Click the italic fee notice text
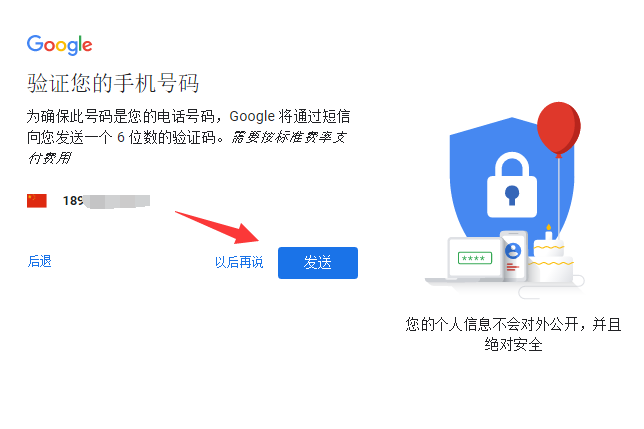Viewport: 644px width, 429px height. (x=187, y=147)
